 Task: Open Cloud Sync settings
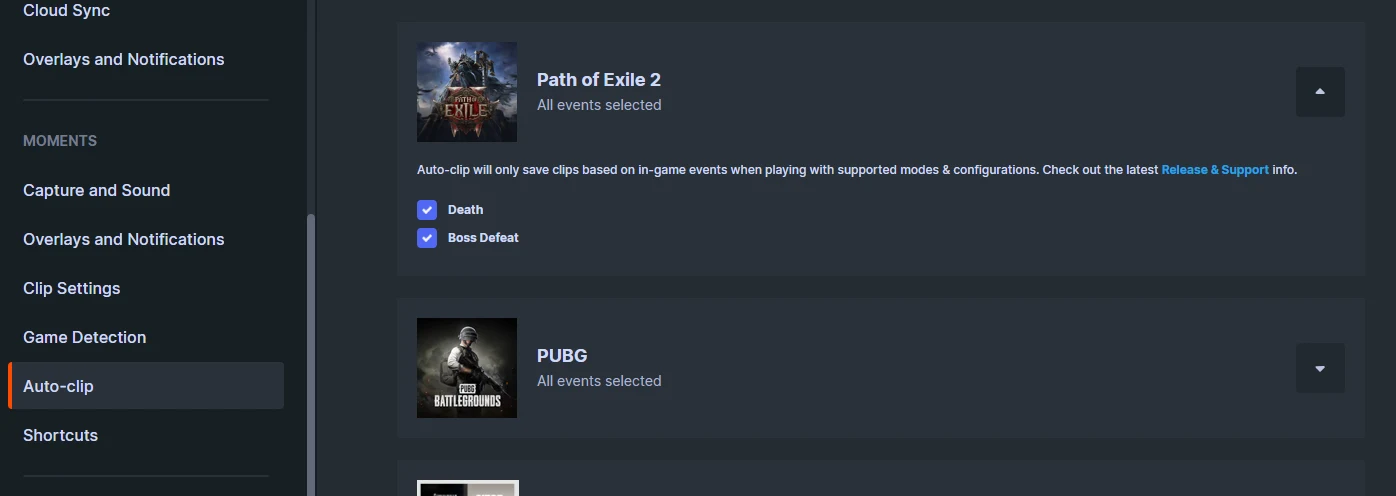pos(66,11)
